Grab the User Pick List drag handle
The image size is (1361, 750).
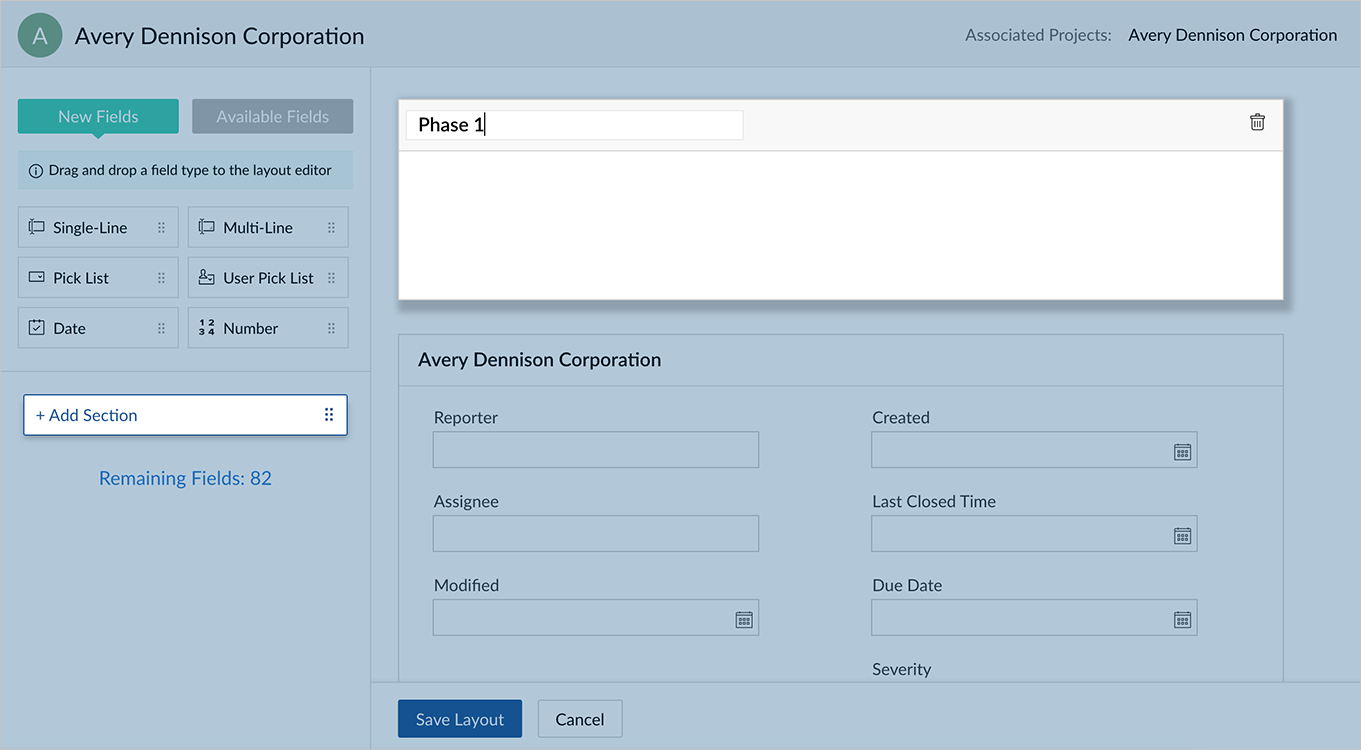[x=331, y=278]
